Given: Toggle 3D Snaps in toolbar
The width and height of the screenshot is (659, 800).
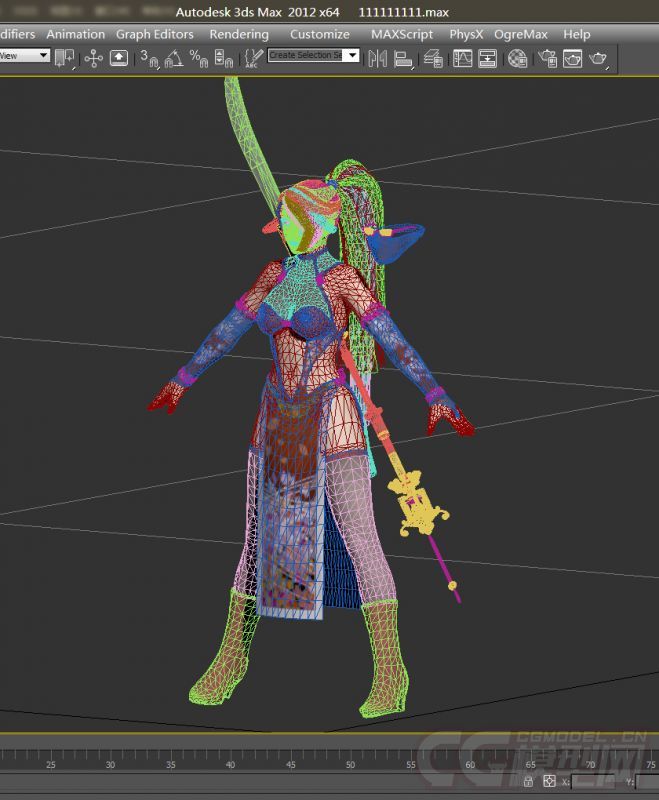Looking at the screenshot, I should tap(149, 58).
